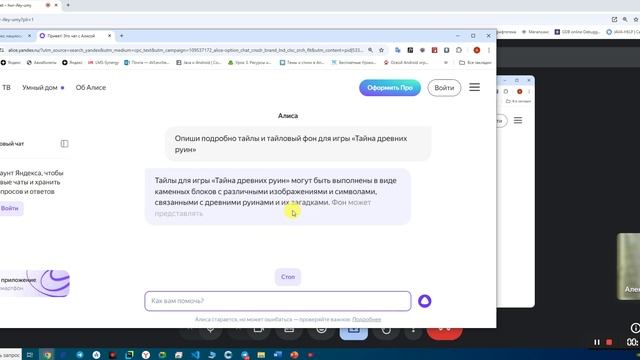
Task: Open the hamburger menu on the Alice page
Action: [x=474, y=87]
